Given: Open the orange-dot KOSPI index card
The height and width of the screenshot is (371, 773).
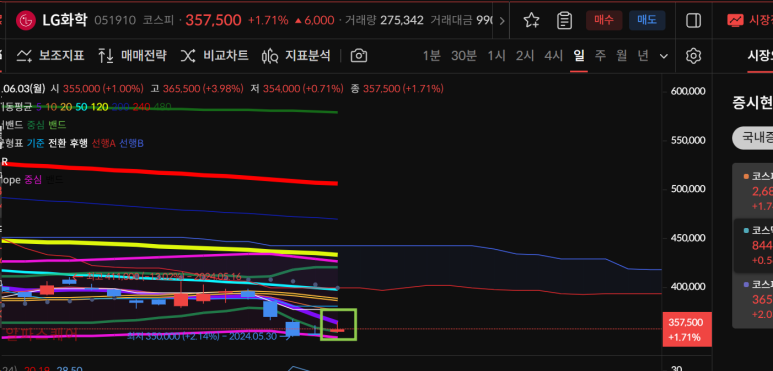Looking at the screenshot, I should point(752,191).
